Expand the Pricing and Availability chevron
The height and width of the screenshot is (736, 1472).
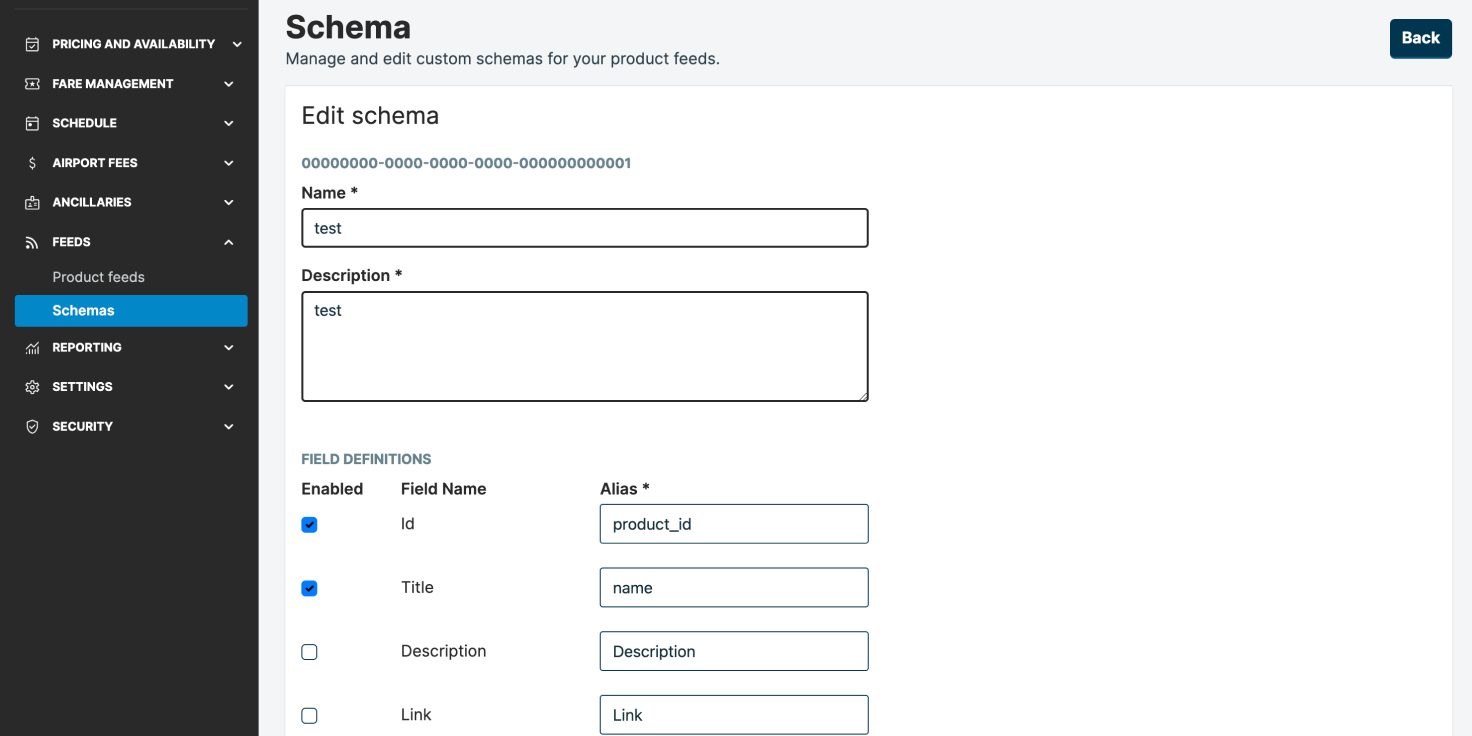[237, 44]
